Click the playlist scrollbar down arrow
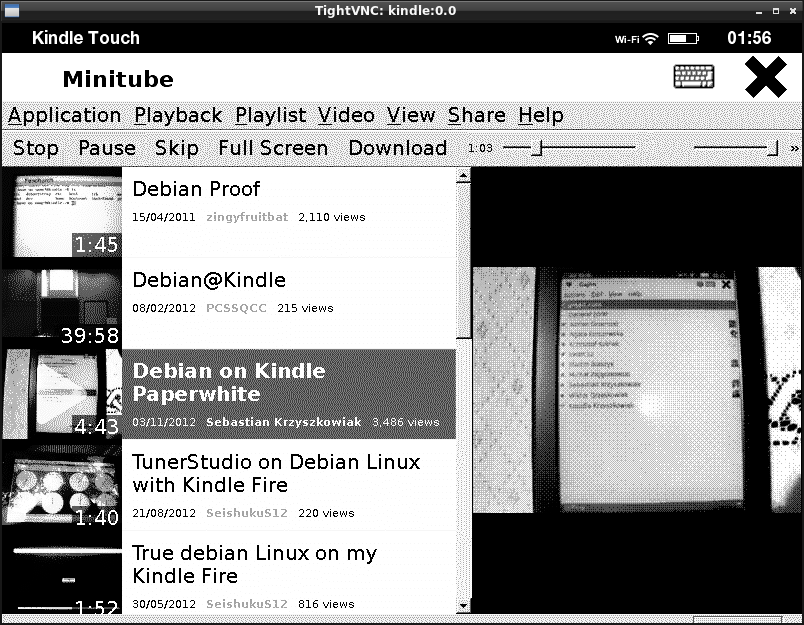 pos(463,606)
